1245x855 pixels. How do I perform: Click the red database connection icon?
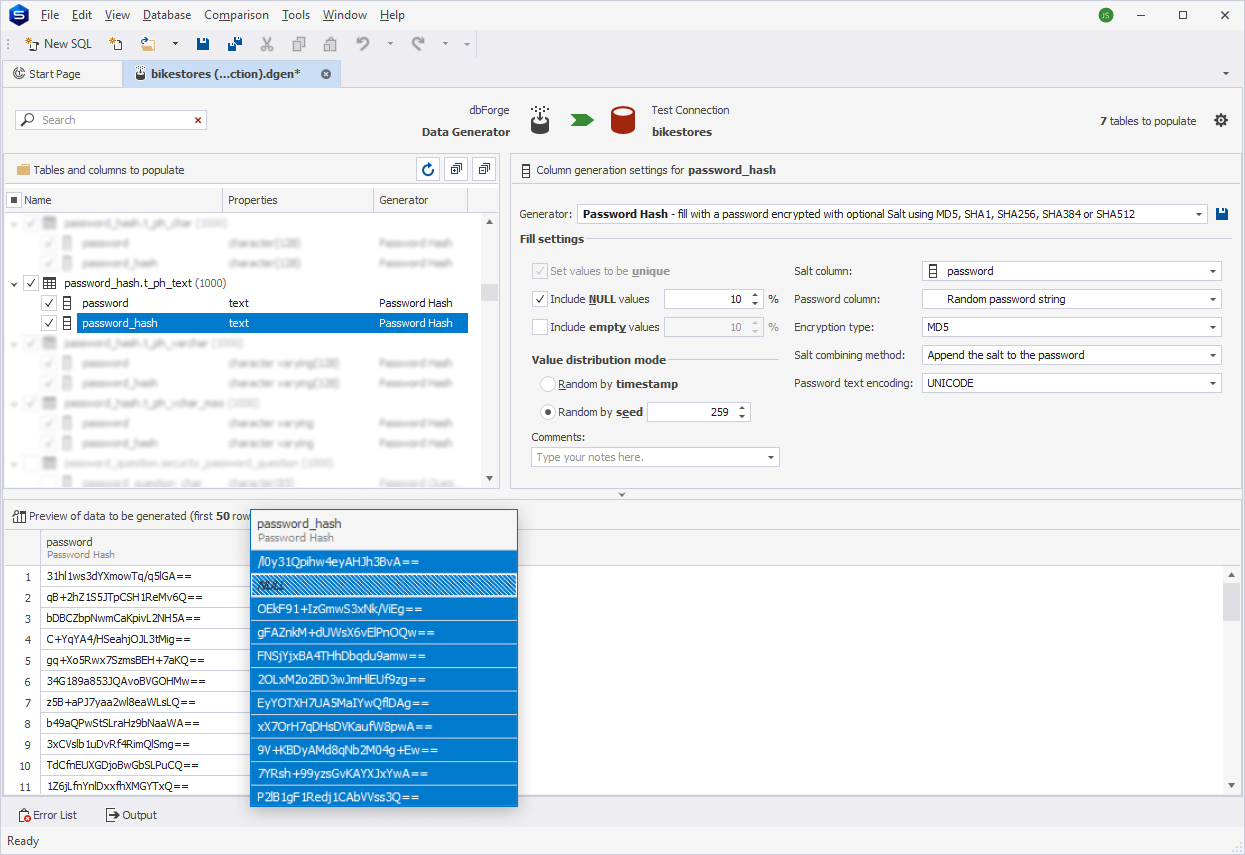pyautogui.click(x=624, y=120)
